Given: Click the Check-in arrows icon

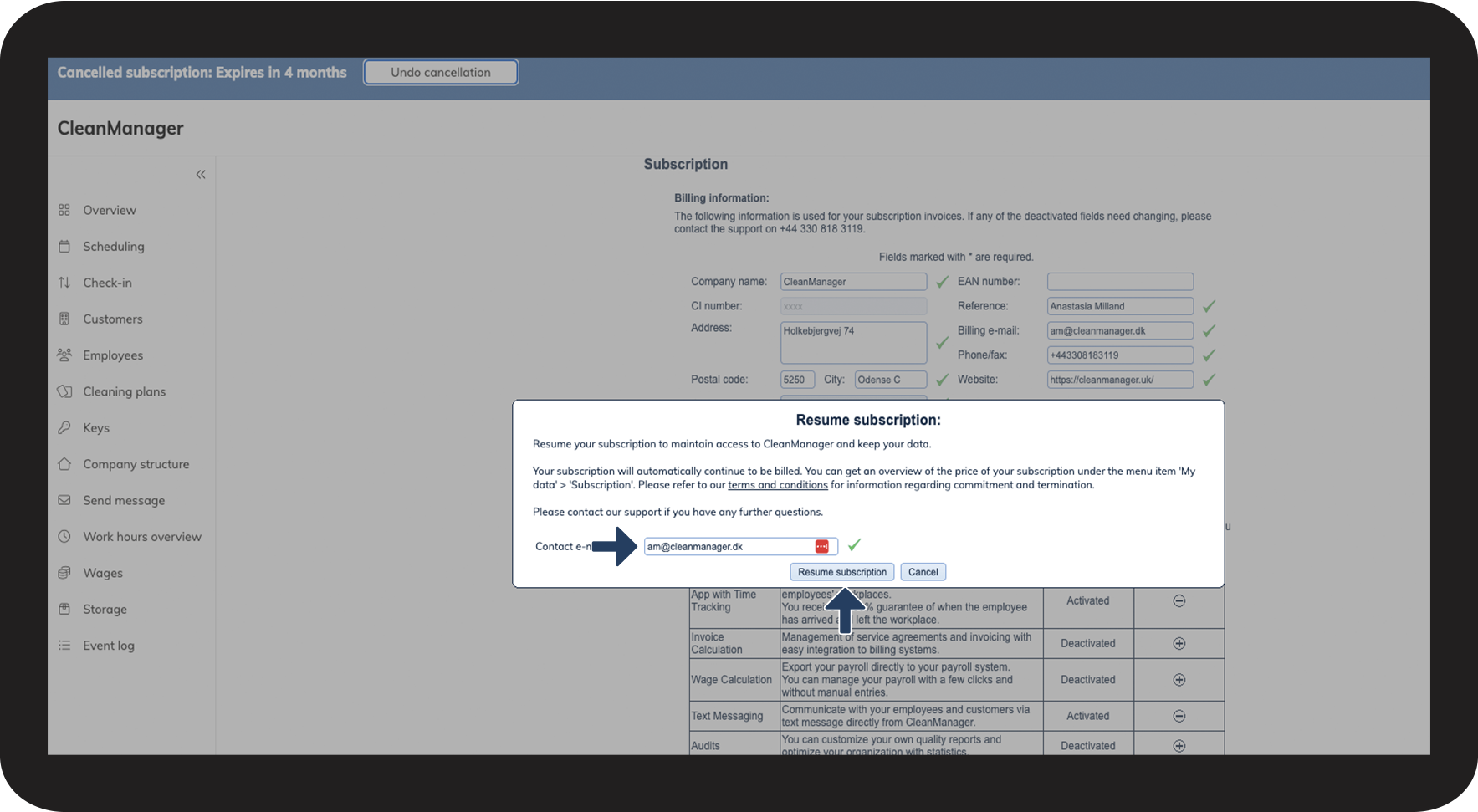Looking at the screenshot, I should click(x=64, y=283).
